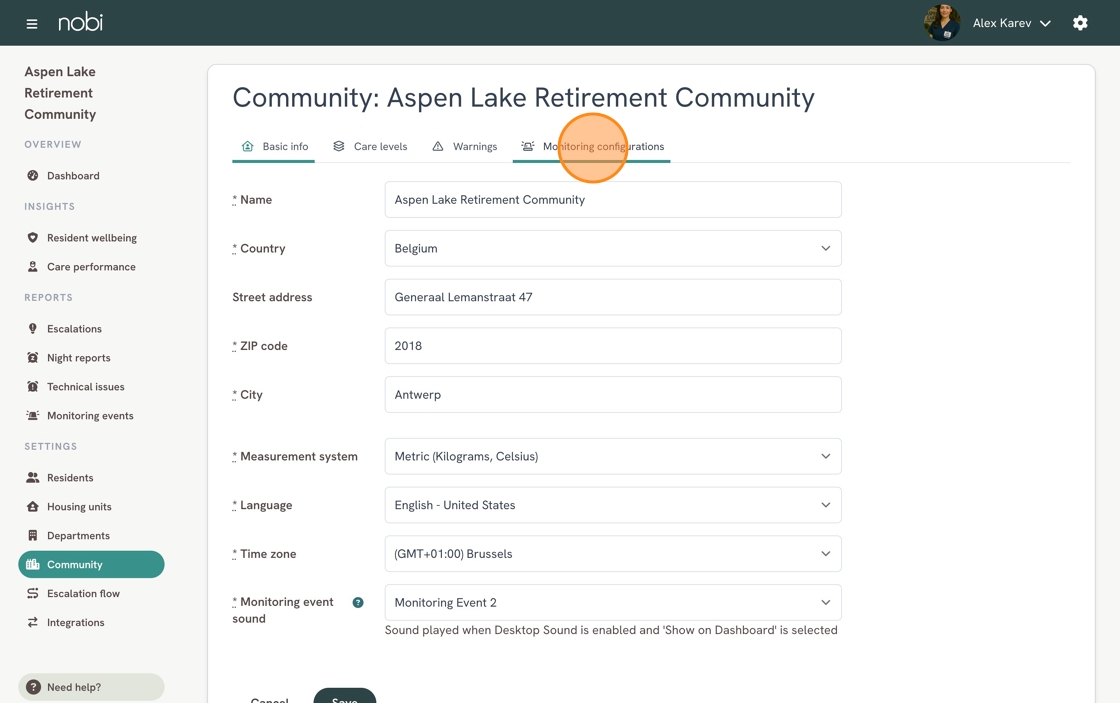Viewport: 1120px width, 703px height.
Task: Click the ZIP code input field
Action: click(613, 346)
